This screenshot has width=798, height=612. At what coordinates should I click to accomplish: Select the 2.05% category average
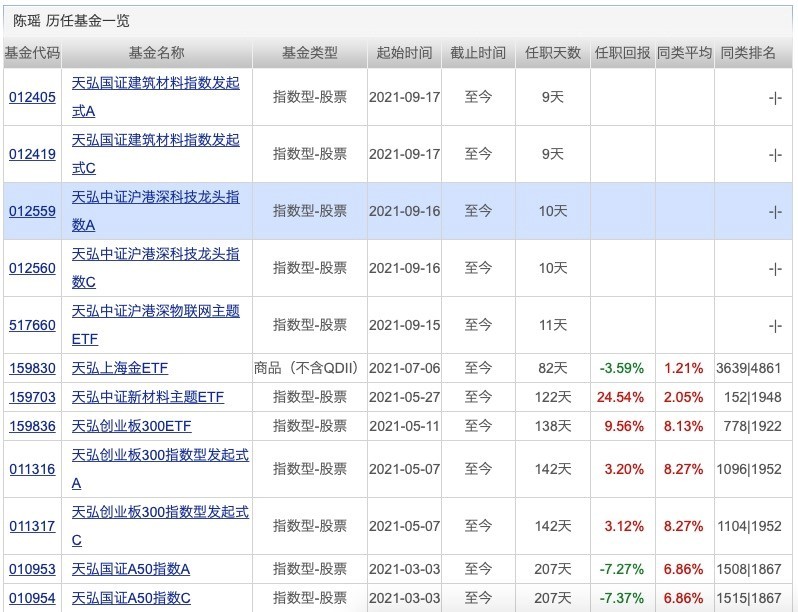(683, 397)
